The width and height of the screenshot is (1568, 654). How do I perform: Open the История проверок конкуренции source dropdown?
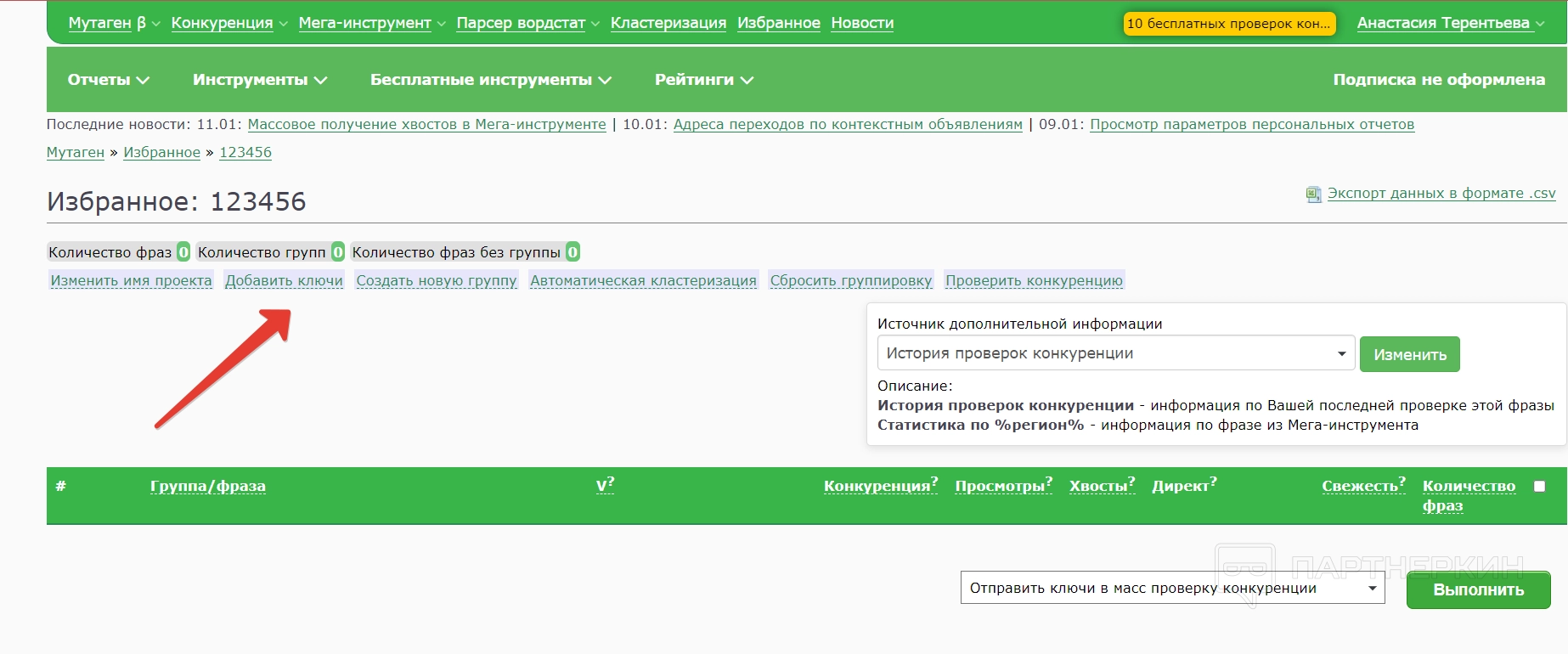[x=1116, y=353]
